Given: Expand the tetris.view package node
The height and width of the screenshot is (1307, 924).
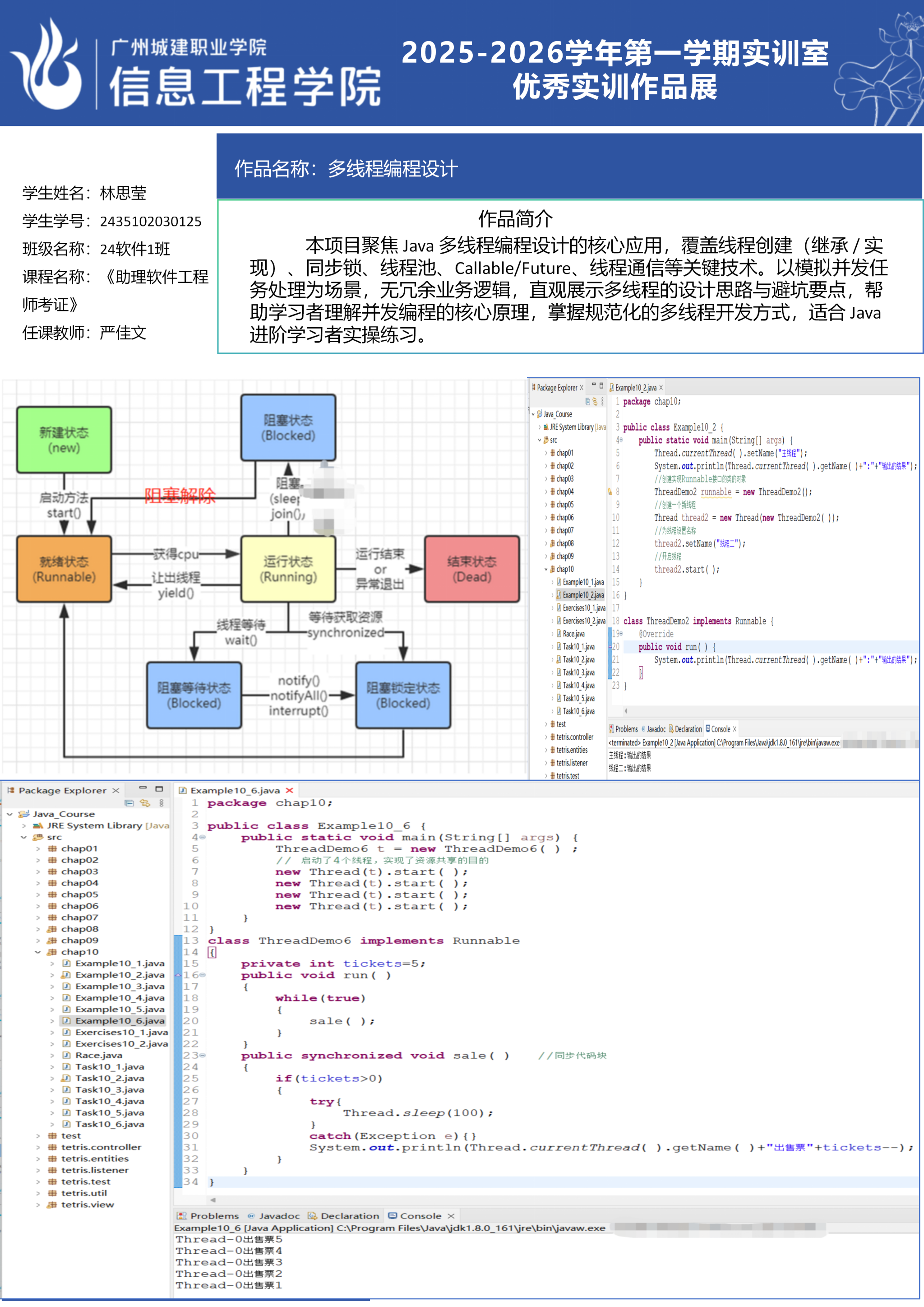Looking at the screenshot, I should click(x=38, y=1205).
